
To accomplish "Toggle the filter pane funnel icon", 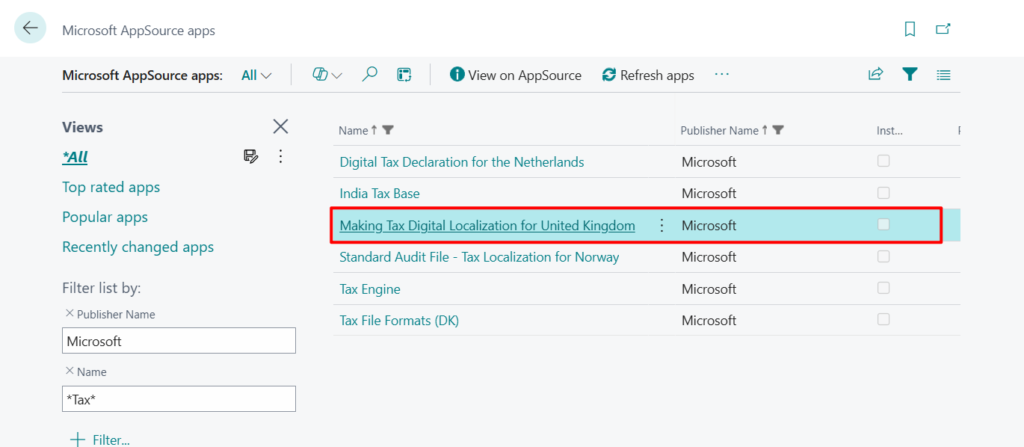I will click(x=909, y=74).
